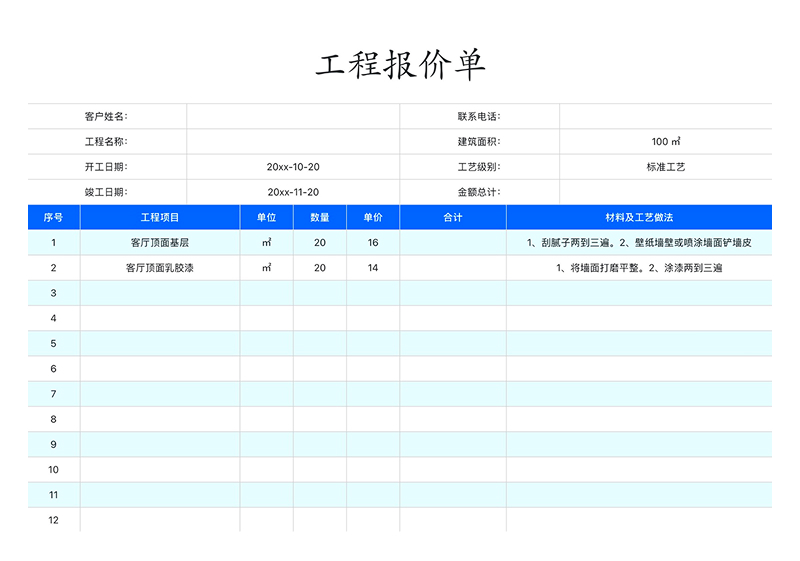Select the 标准工艺 craft level cell
The height and width of the screenshot is (561, 800).
[665, 167]
